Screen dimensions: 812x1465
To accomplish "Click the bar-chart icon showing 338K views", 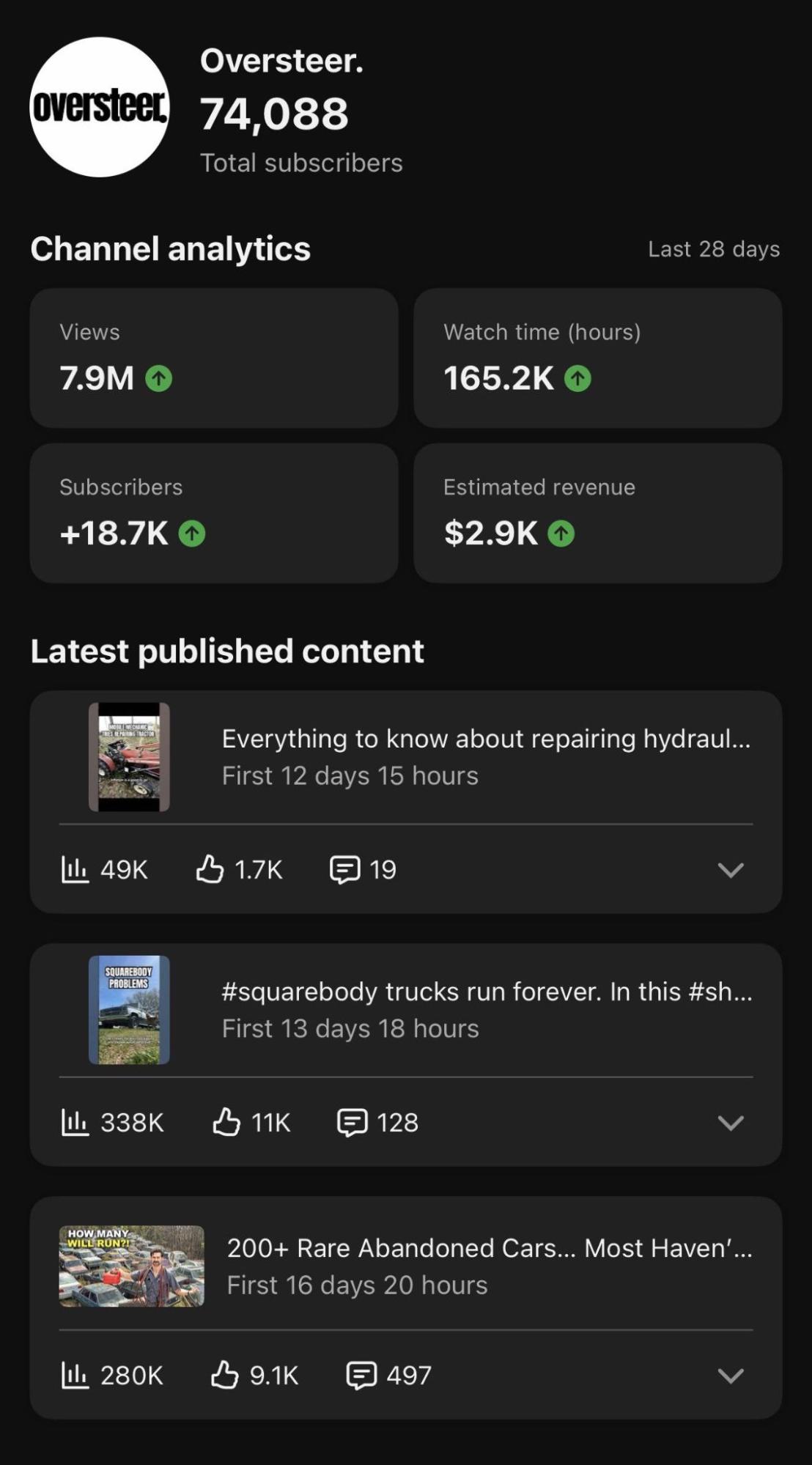I will coord(75,1122).
